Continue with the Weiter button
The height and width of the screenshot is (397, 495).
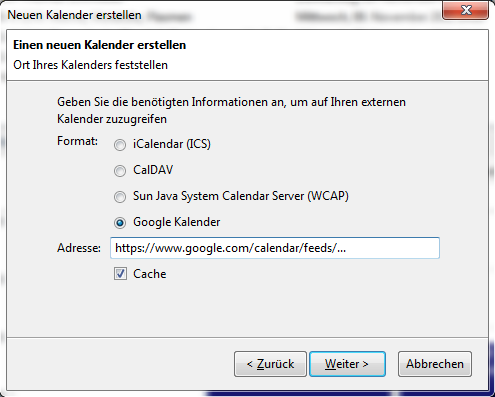pyautogui.click(x=347, y=364)
